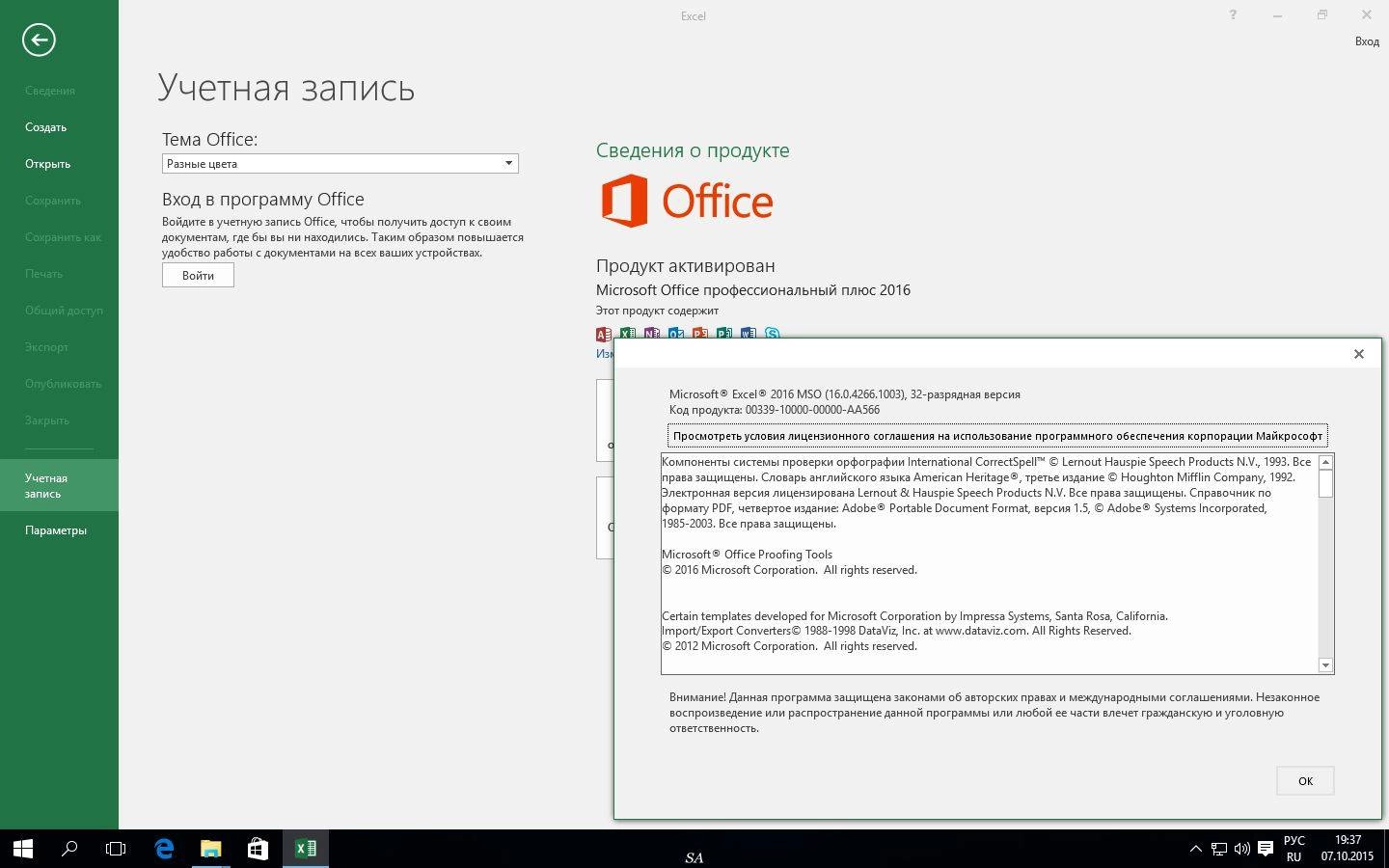Viewport: 1389px width, 868px height.
Task: Click the Outlook product icon
Action: pyautogui.click(x=676, y=333)
